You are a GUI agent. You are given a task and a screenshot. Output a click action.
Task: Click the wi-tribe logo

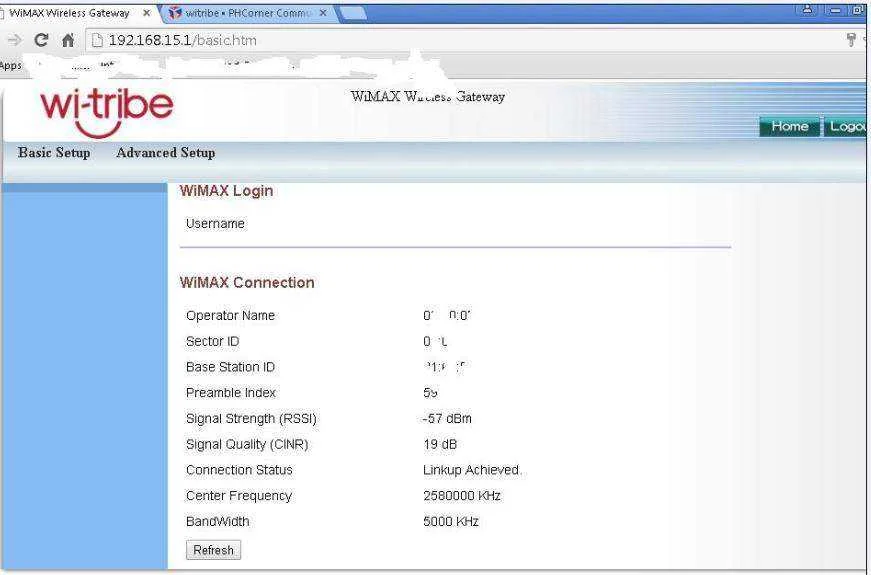107,112
